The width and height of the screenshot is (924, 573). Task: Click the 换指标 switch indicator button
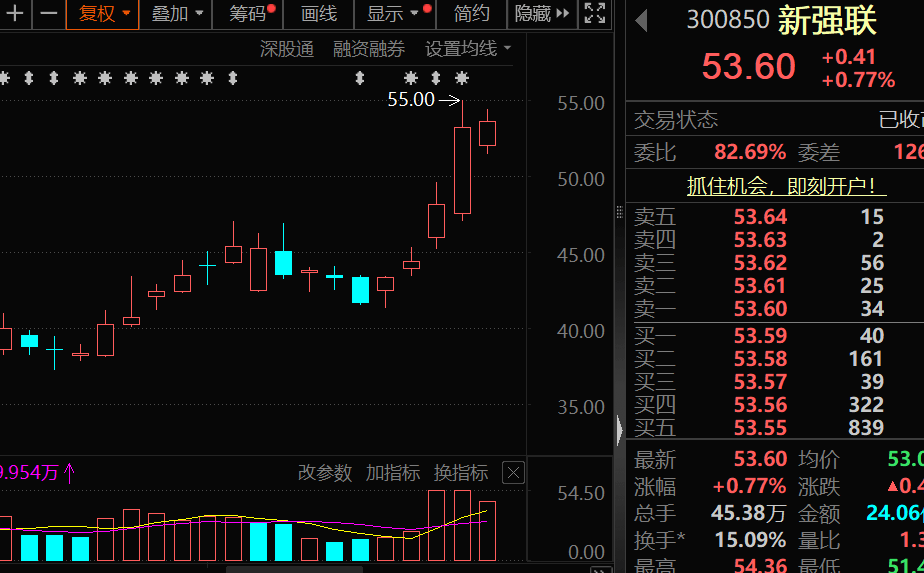coord(460,473)
